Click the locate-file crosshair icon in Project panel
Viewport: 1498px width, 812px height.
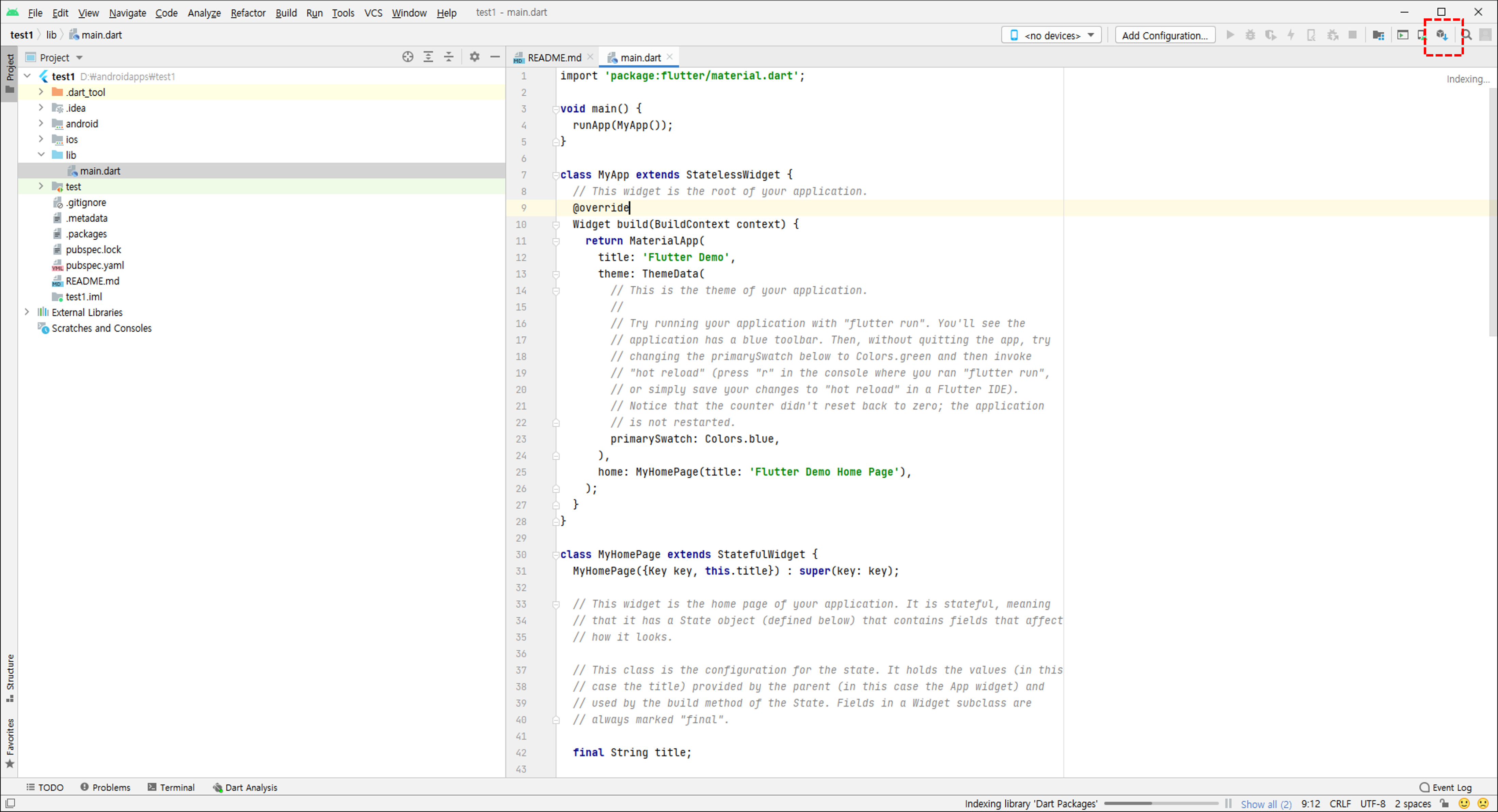tap(408, 57)
